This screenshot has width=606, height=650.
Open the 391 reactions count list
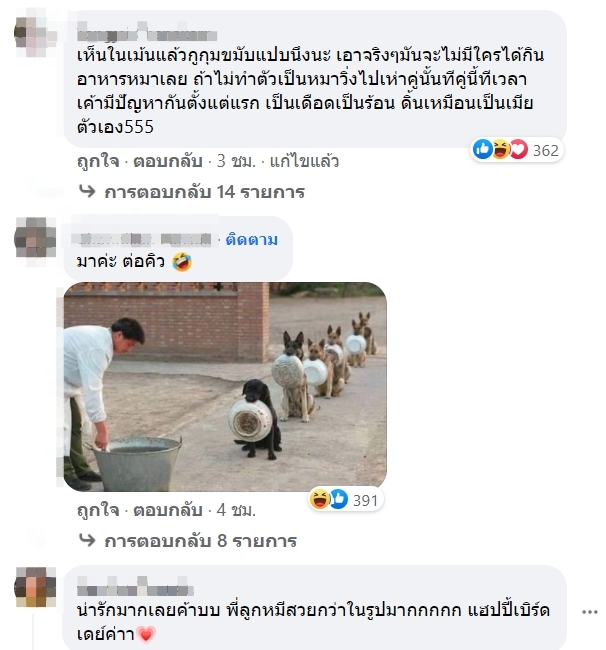[365, 500]
